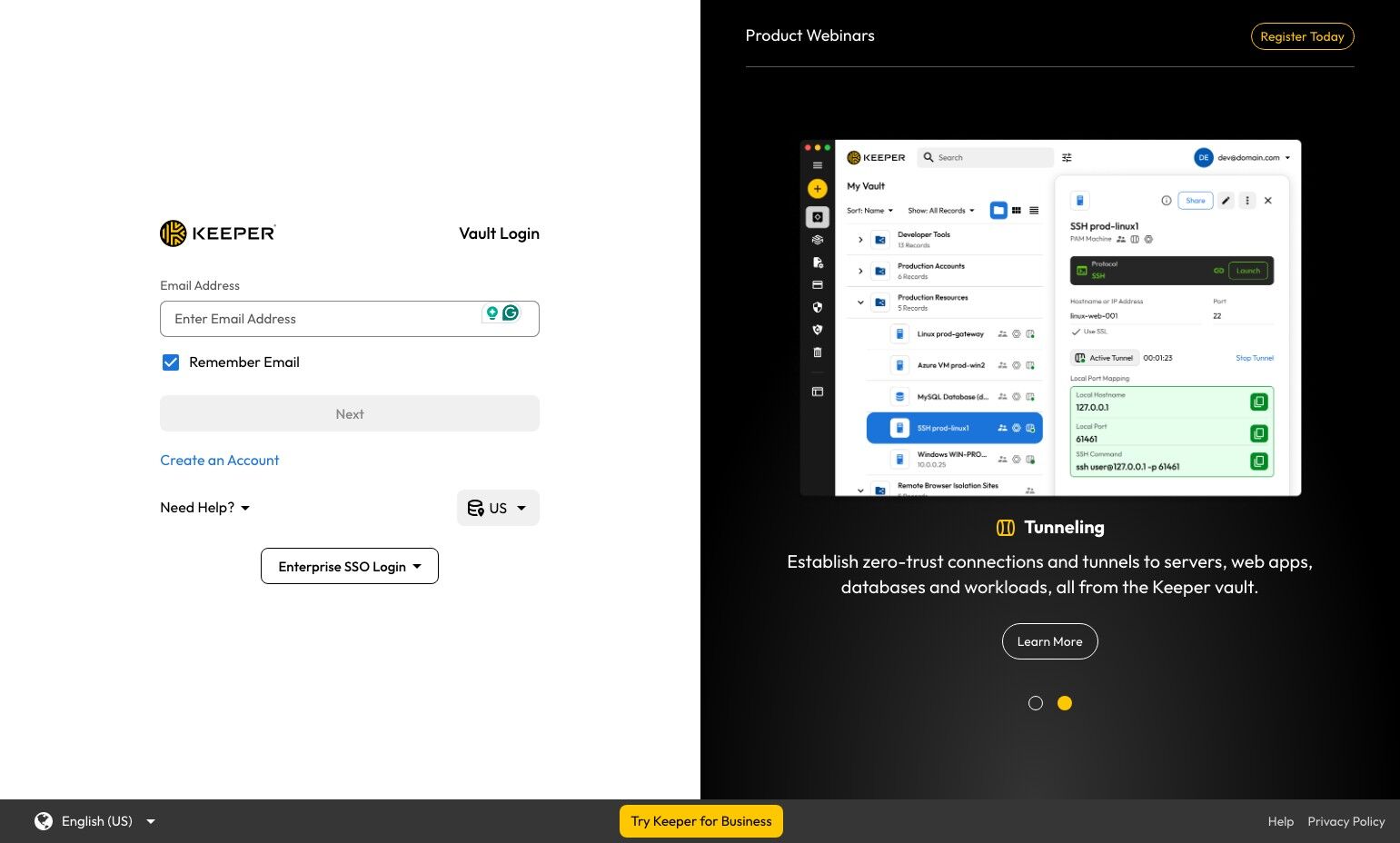
Task: Click the Email Address label
Action: coord(200,285)
